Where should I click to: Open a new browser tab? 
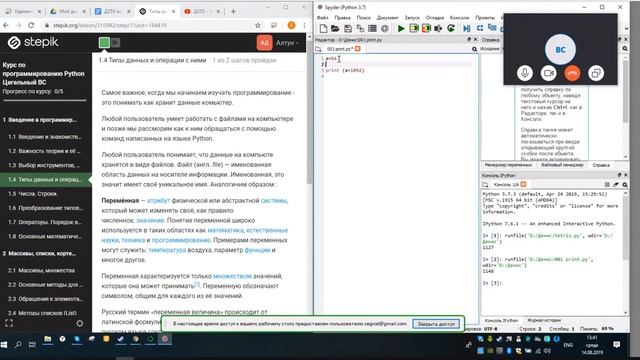click(233, 11)
